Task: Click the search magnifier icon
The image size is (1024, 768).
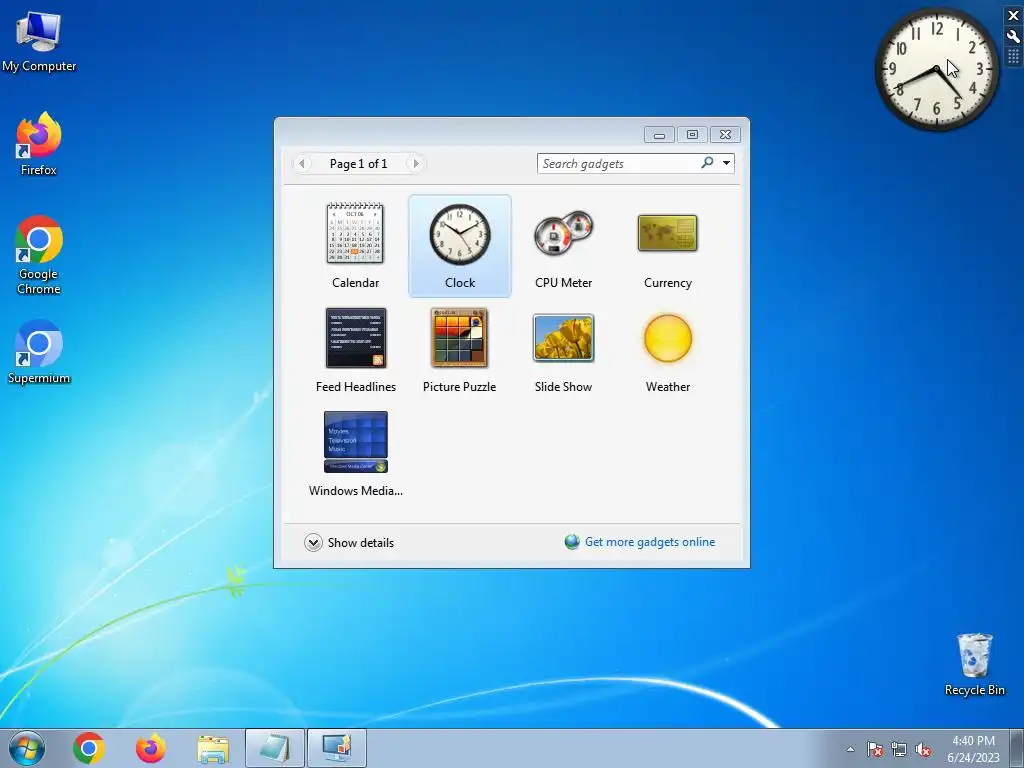Action: [x=707, y=163]
